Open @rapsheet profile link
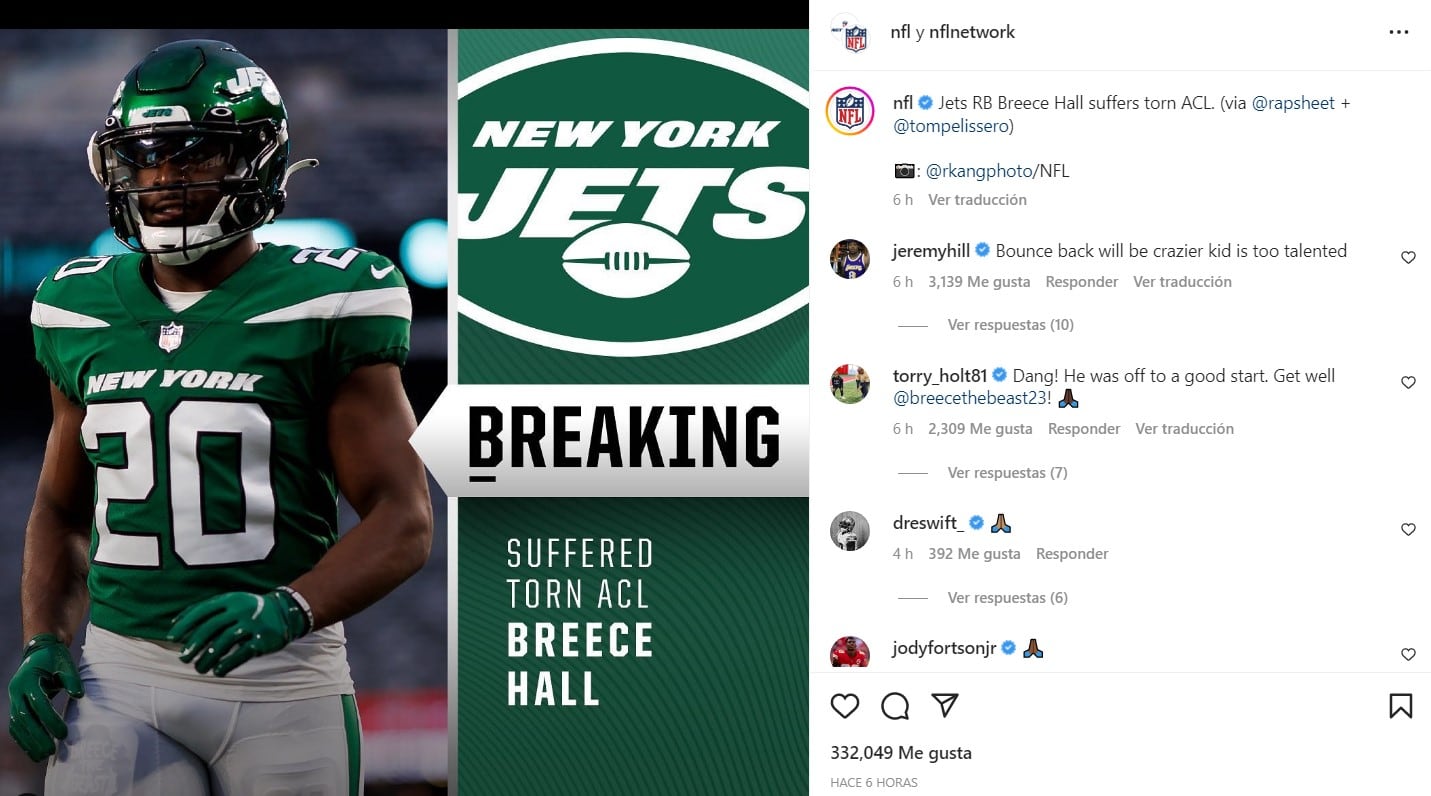 click(x=1293, y=103)
